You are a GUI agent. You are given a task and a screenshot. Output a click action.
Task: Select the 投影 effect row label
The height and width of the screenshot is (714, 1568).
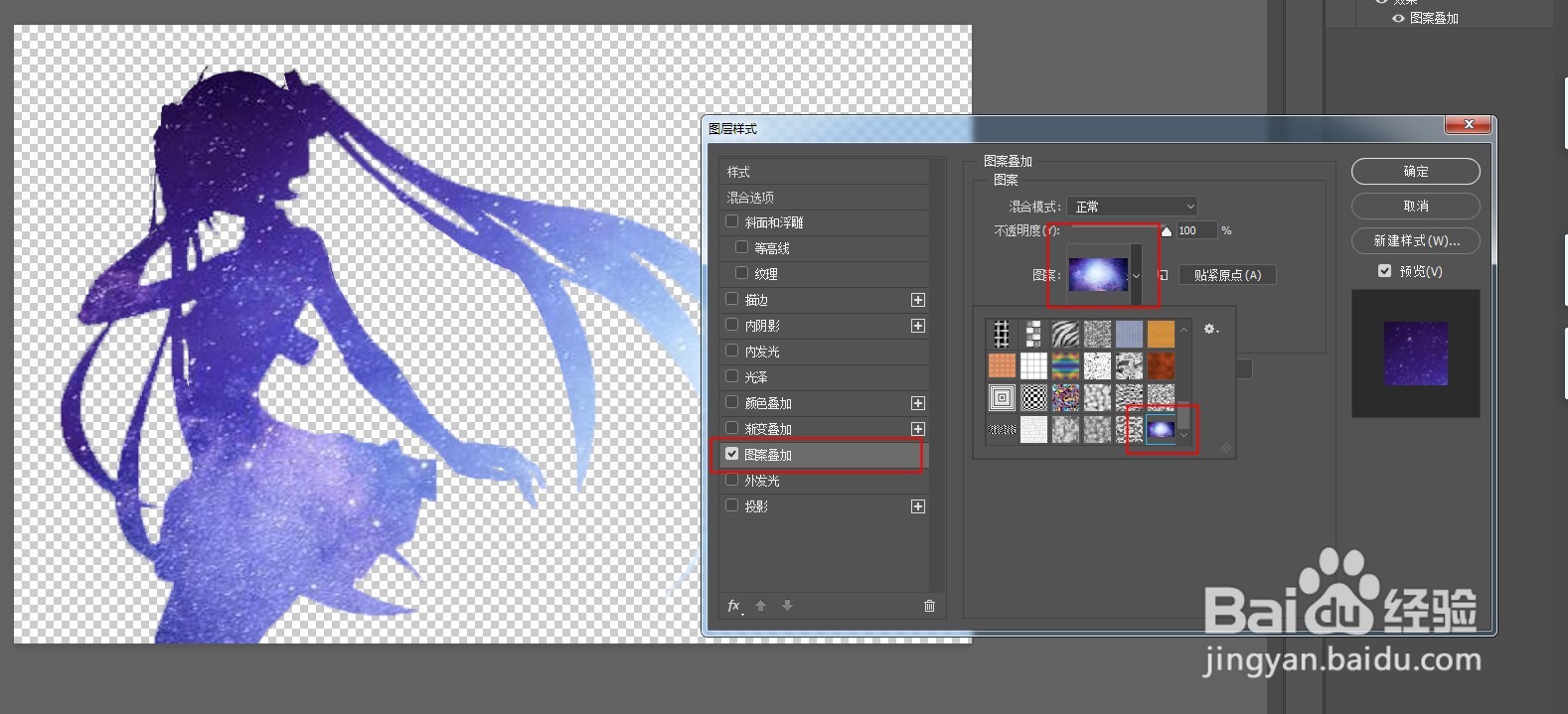[756, 506]
